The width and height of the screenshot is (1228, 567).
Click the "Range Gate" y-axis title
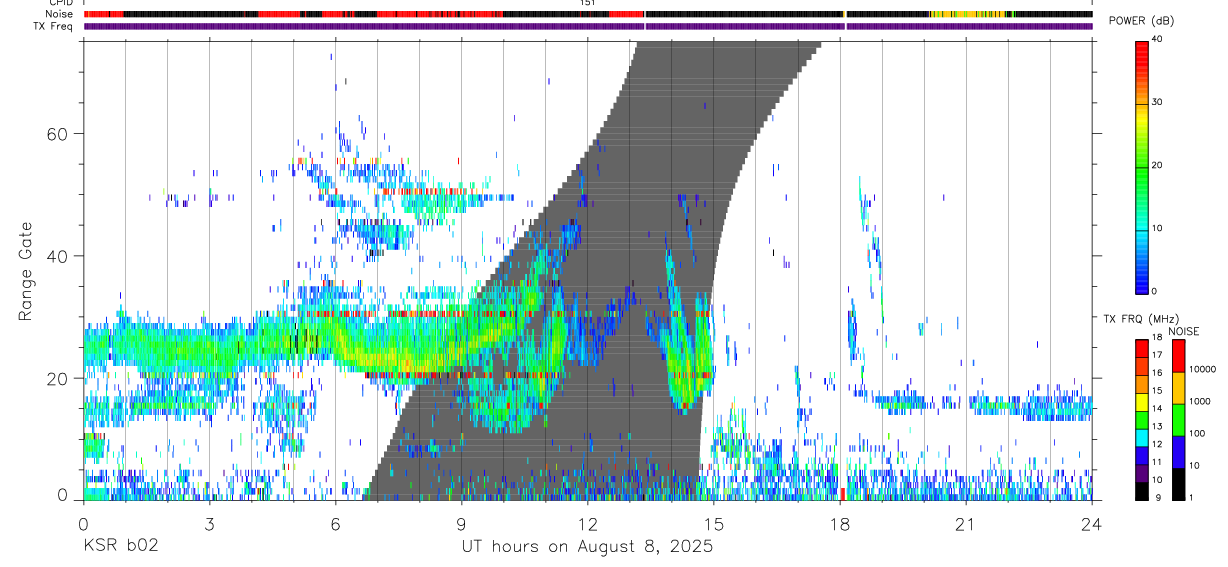pyautogui.click(x=26, y=271)
